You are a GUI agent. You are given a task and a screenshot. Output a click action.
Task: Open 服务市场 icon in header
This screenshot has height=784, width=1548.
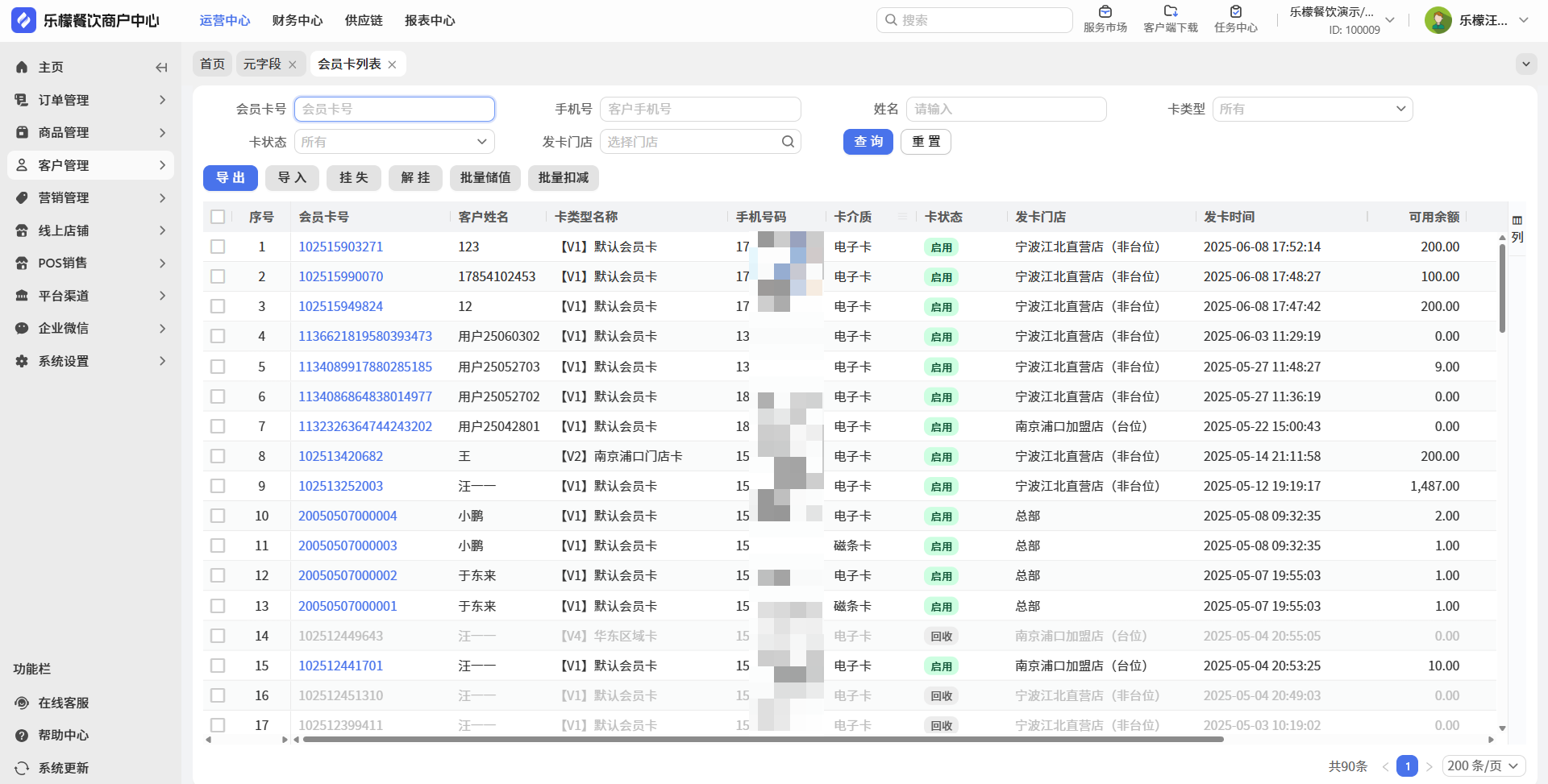(1105, 11)
